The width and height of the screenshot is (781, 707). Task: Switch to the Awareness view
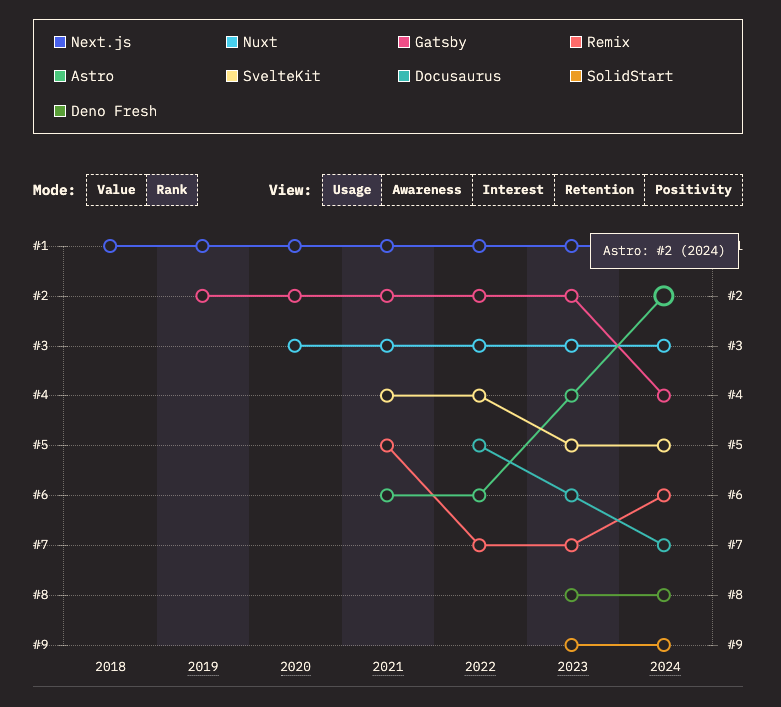click(427, 190)
